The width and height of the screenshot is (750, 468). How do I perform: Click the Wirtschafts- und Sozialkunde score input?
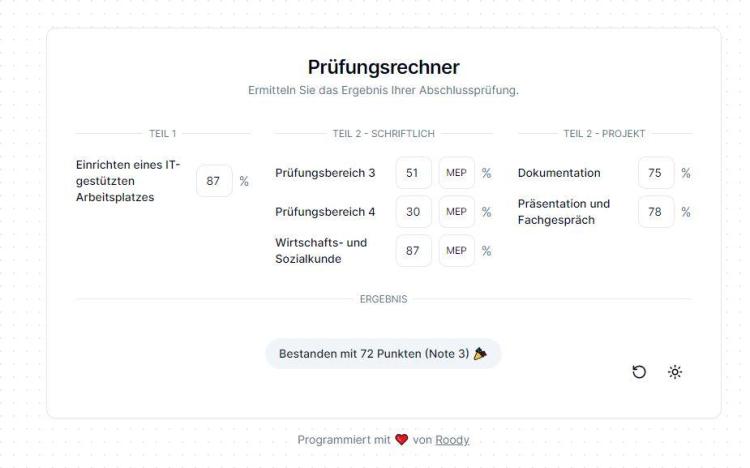tap(413, 250)
